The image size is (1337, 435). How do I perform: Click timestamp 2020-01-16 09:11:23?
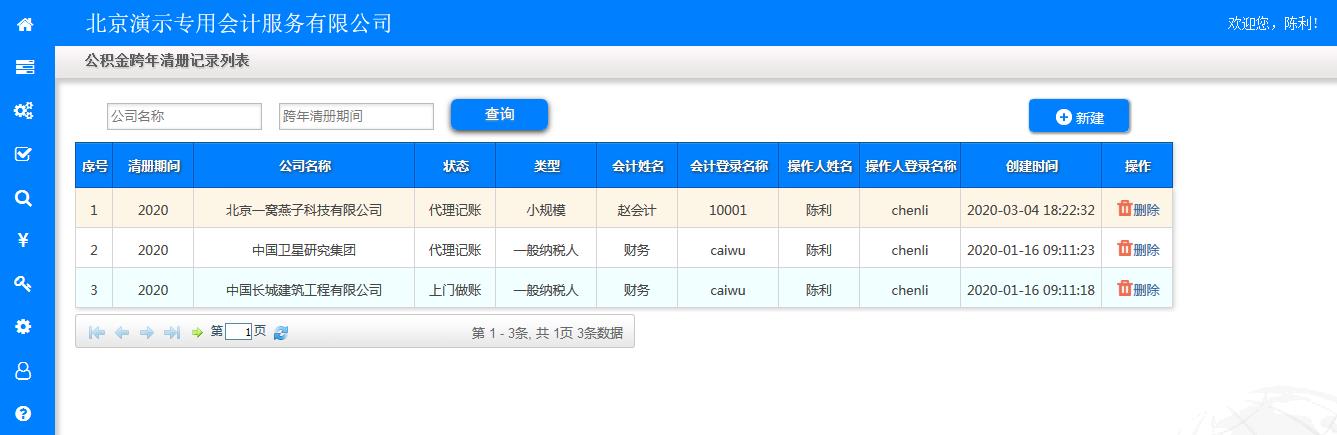[1031, 250]
